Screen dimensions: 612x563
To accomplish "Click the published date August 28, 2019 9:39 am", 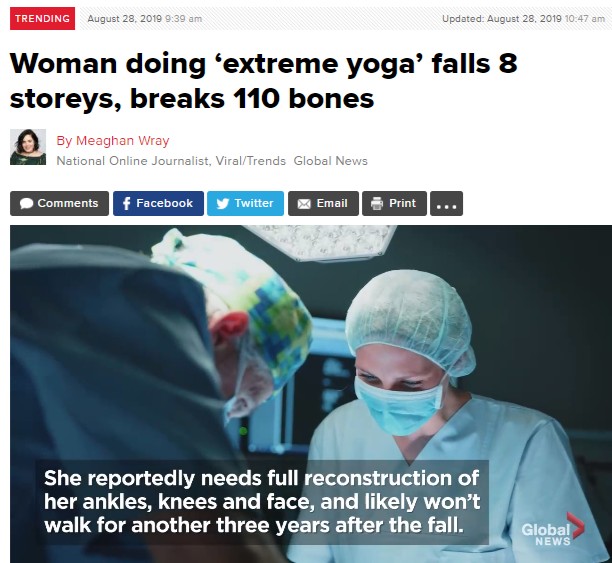I will (144, 19).
